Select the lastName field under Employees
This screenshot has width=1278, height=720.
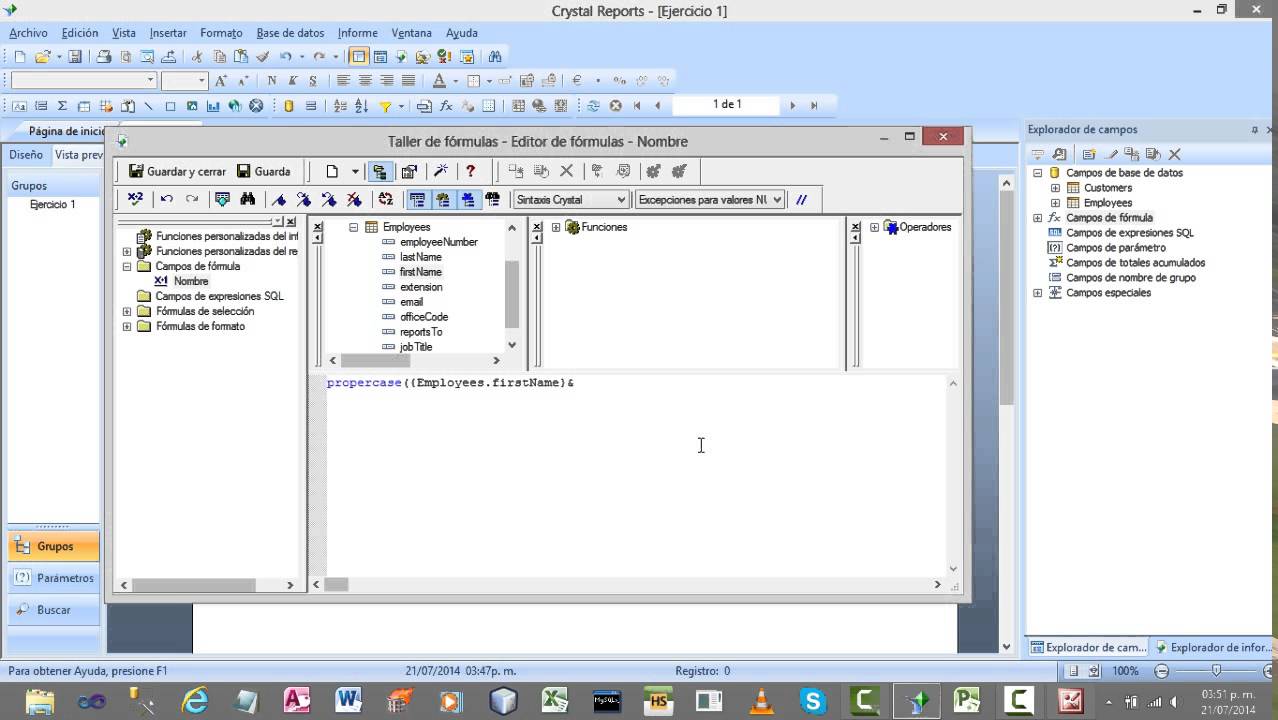tap(420, 257)
